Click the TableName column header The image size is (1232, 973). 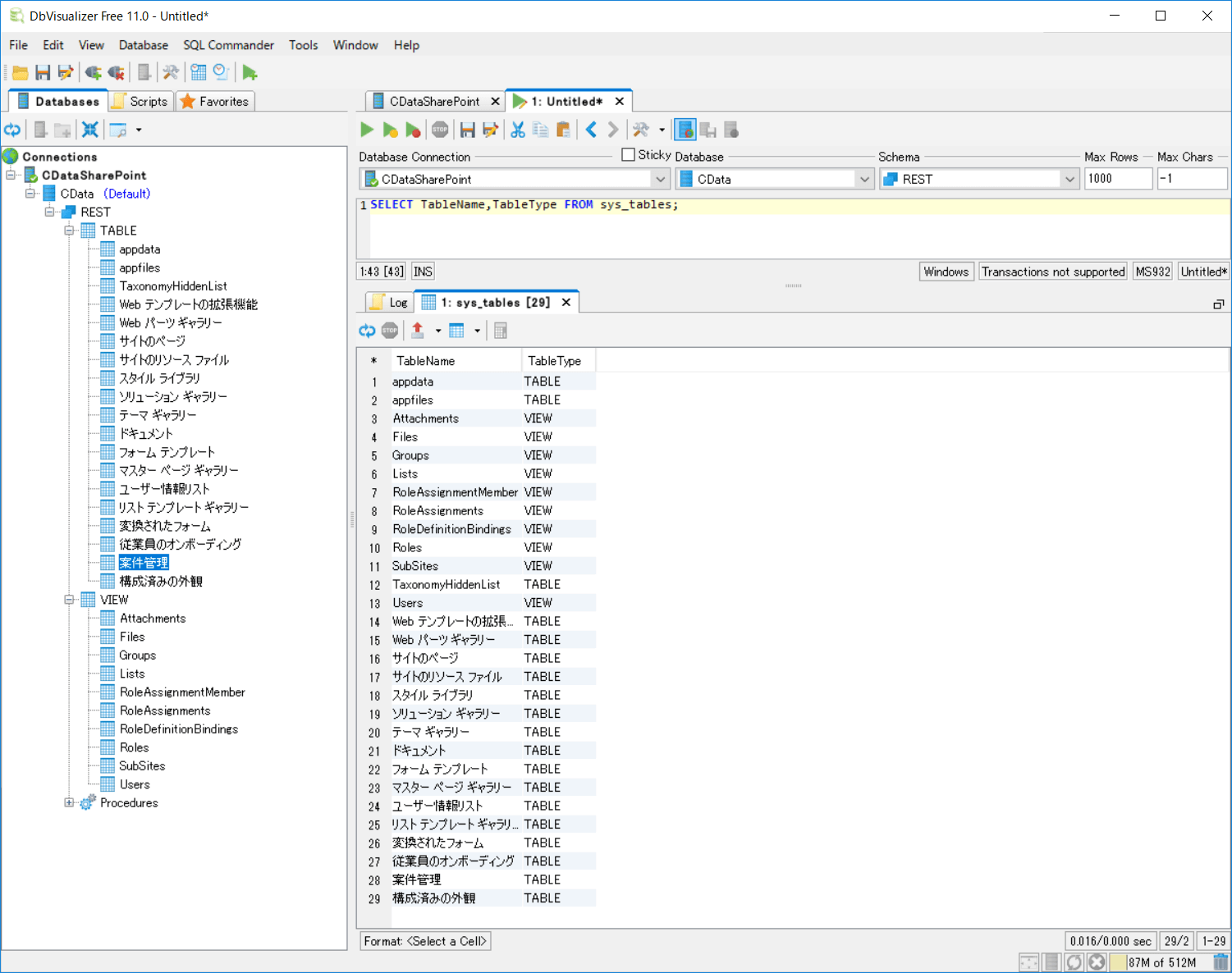click(425, 361)
